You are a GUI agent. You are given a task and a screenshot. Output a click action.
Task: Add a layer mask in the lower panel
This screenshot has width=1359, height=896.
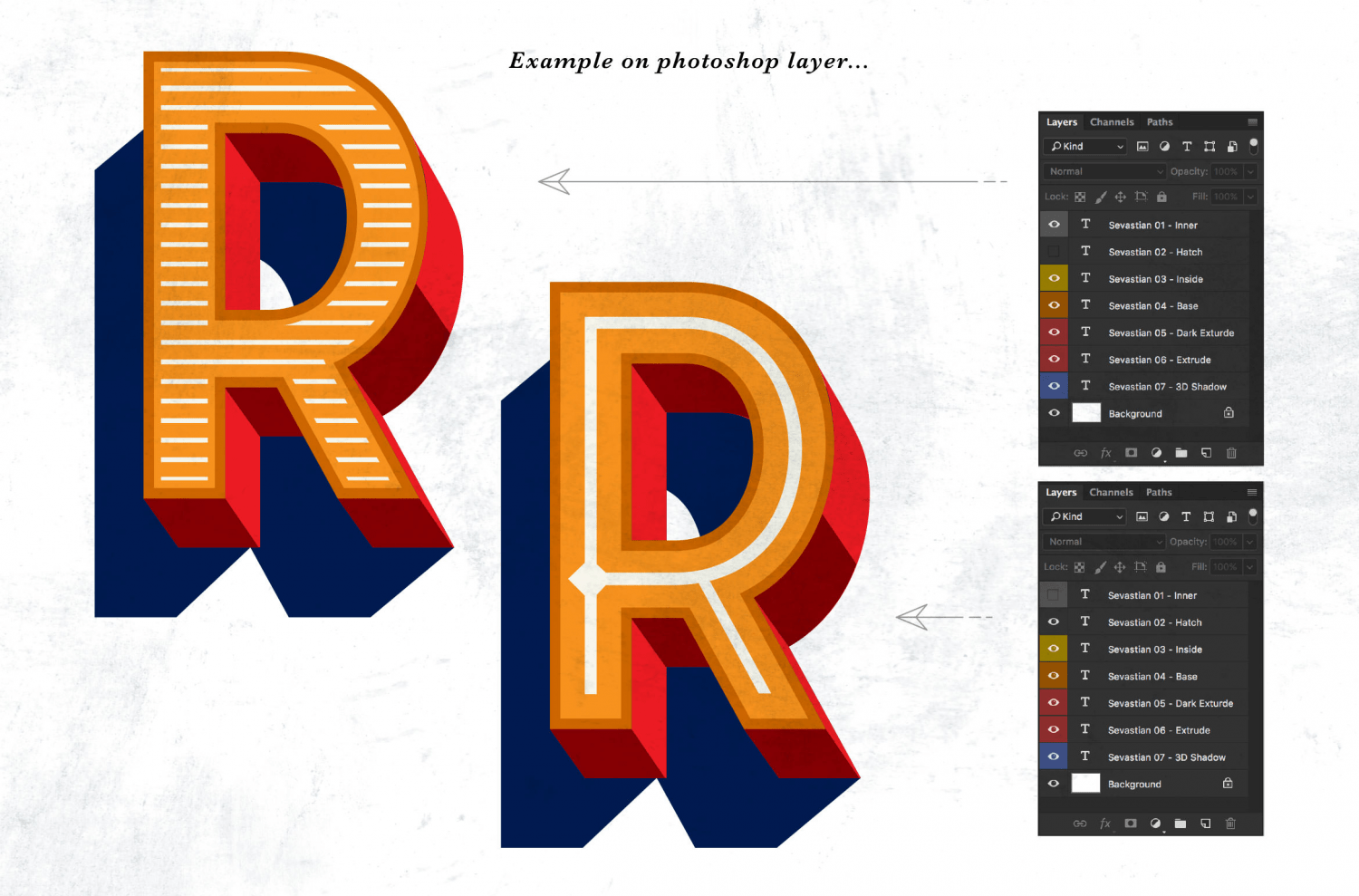1130,824
